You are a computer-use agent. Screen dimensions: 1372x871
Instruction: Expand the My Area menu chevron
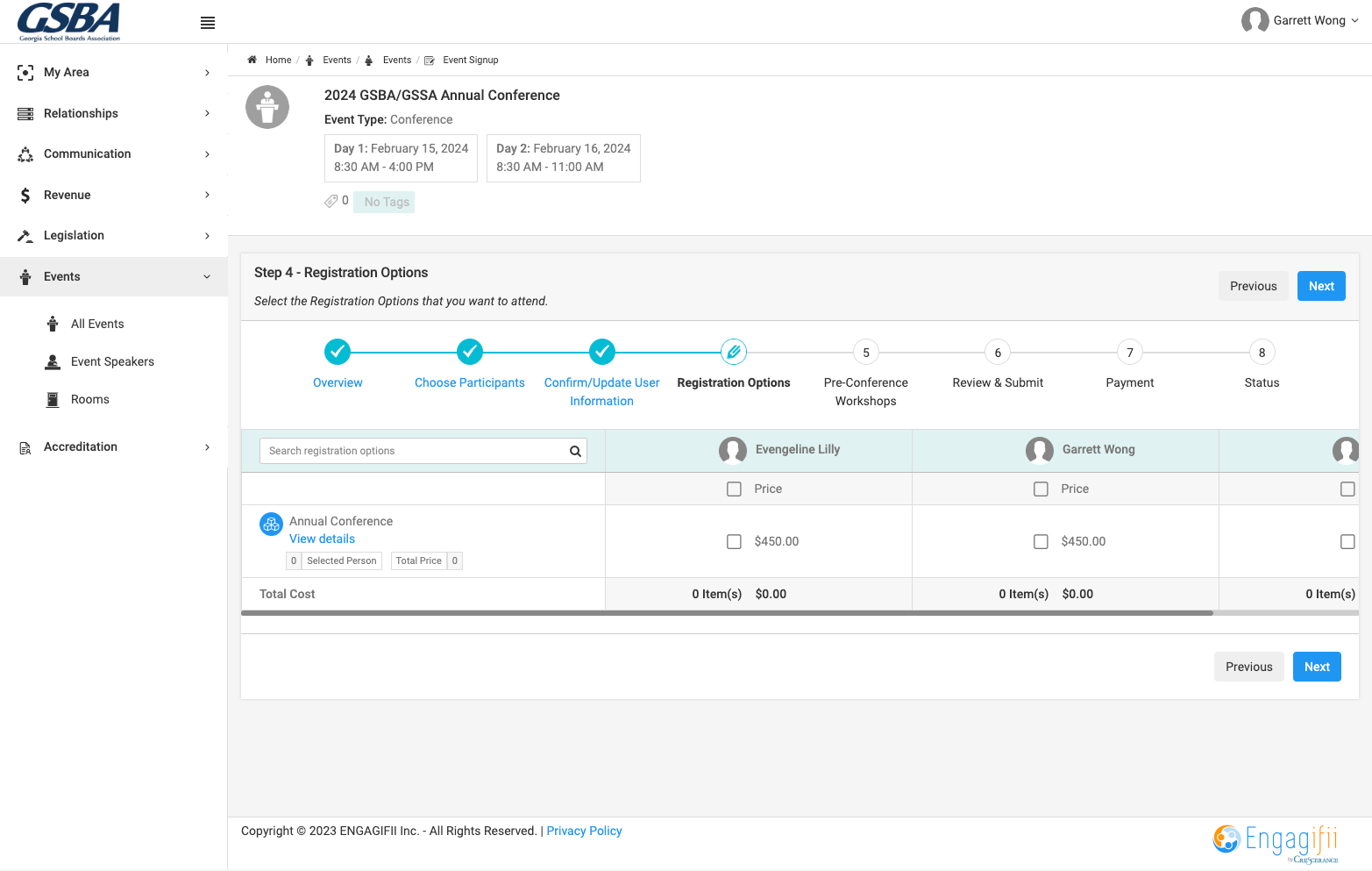tap(207, 73)
